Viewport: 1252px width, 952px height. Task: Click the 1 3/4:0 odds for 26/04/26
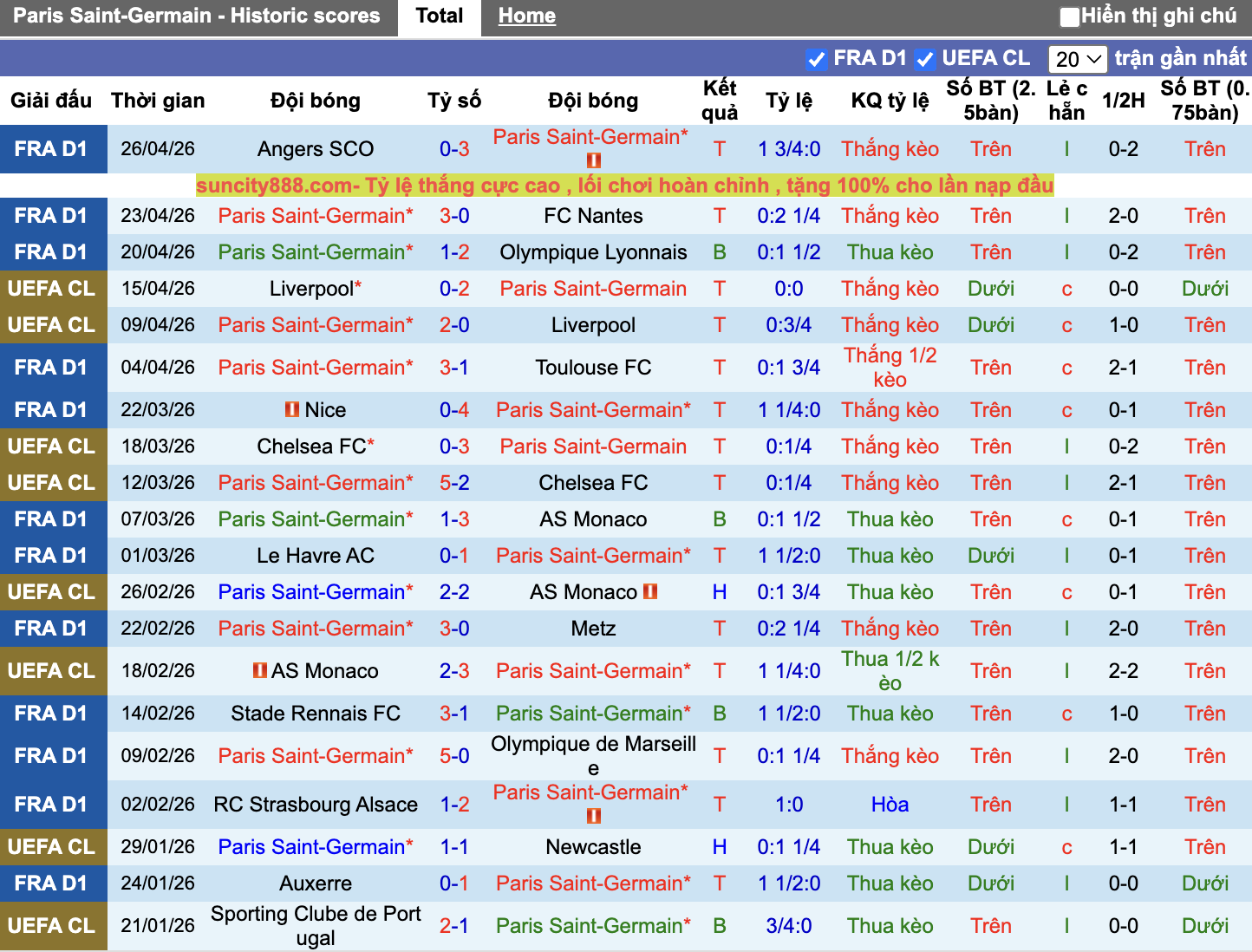point(789,149)
